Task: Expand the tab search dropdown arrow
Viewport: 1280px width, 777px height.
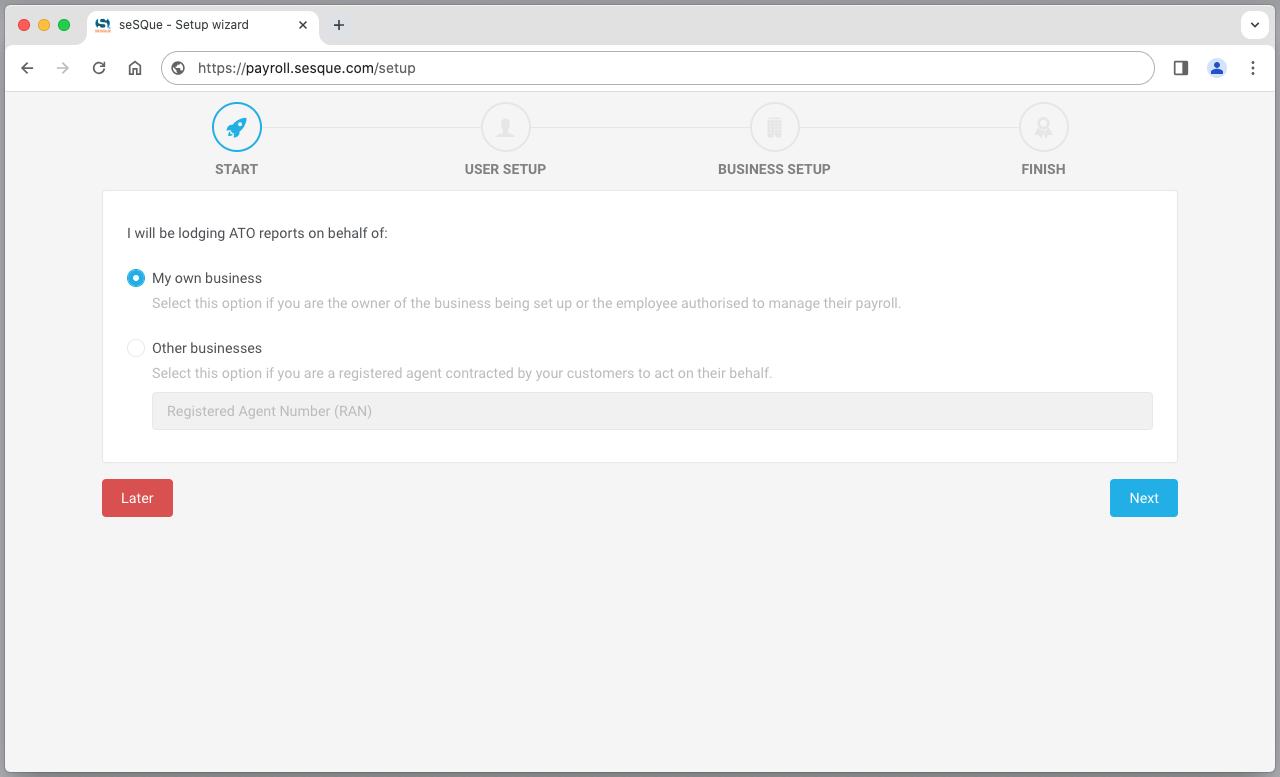Action: click(x=1254, y=25)
